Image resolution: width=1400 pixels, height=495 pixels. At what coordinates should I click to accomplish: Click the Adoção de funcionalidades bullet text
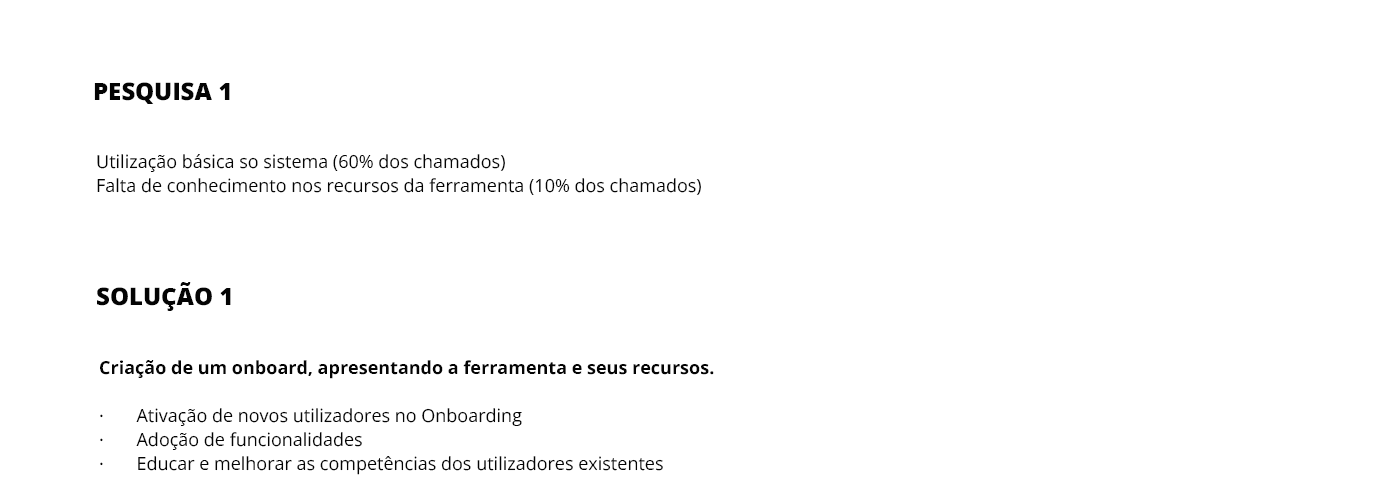(x=249, y=440)
